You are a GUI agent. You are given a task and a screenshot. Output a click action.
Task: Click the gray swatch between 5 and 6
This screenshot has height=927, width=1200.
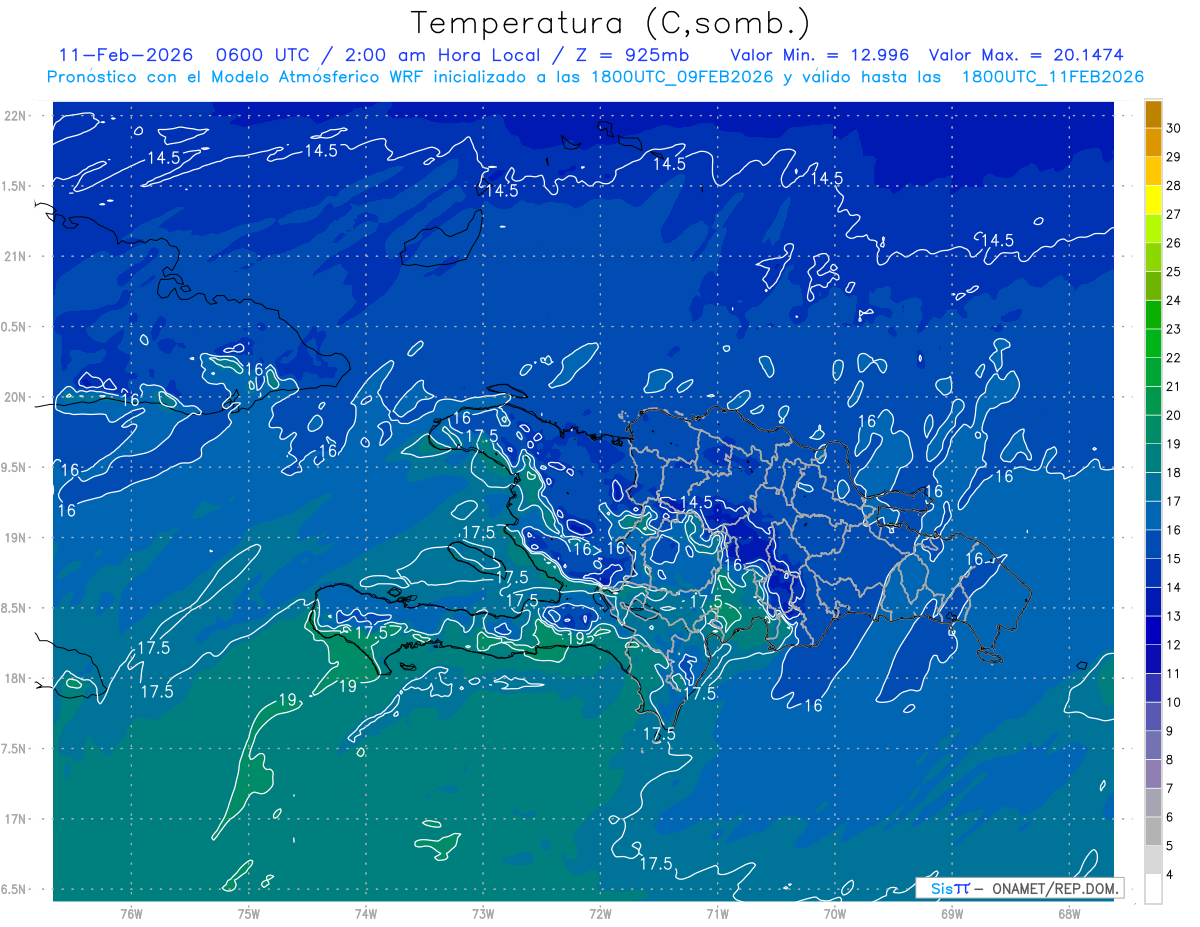point(1153,832)
